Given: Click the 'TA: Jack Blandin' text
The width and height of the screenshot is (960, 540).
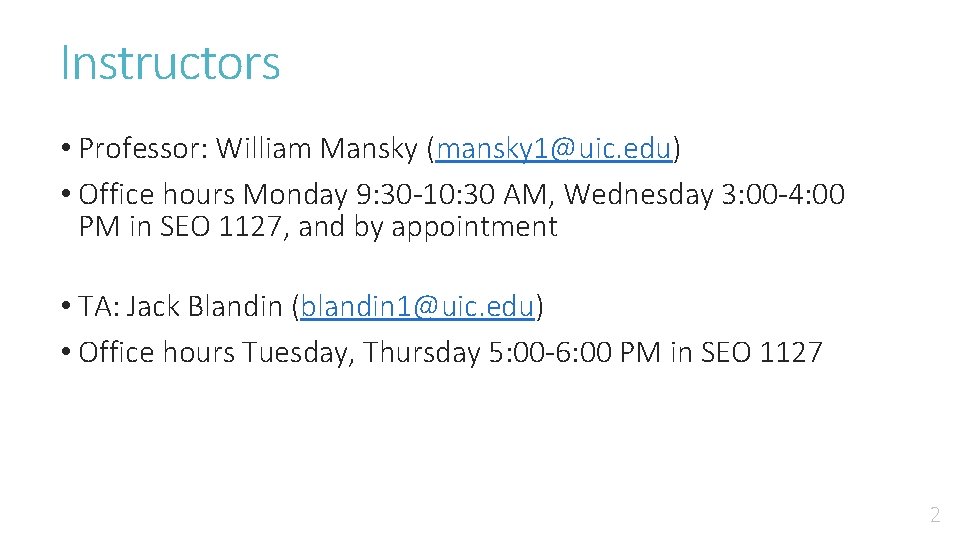Looking at the screenshot, I should coord(181,307).
